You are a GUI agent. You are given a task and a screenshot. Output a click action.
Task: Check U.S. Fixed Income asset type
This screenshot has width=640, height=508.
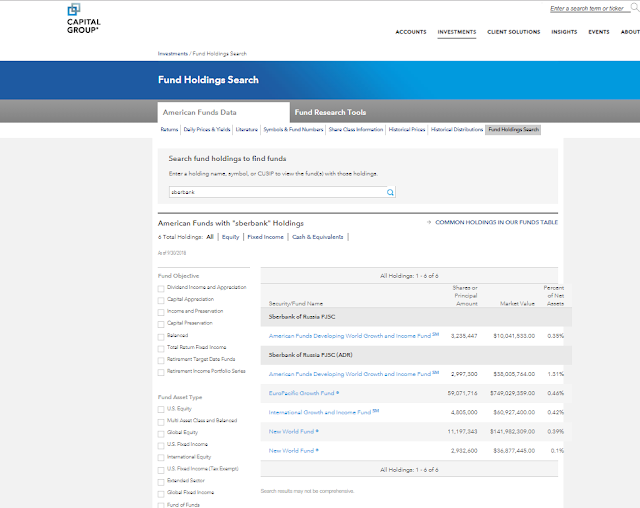(161, 445)
